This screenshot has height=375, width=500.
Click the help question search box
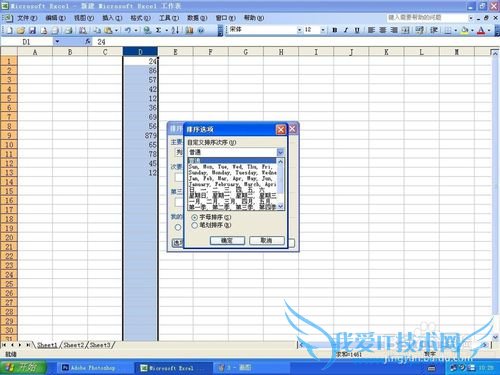click(x=427, y=17)
